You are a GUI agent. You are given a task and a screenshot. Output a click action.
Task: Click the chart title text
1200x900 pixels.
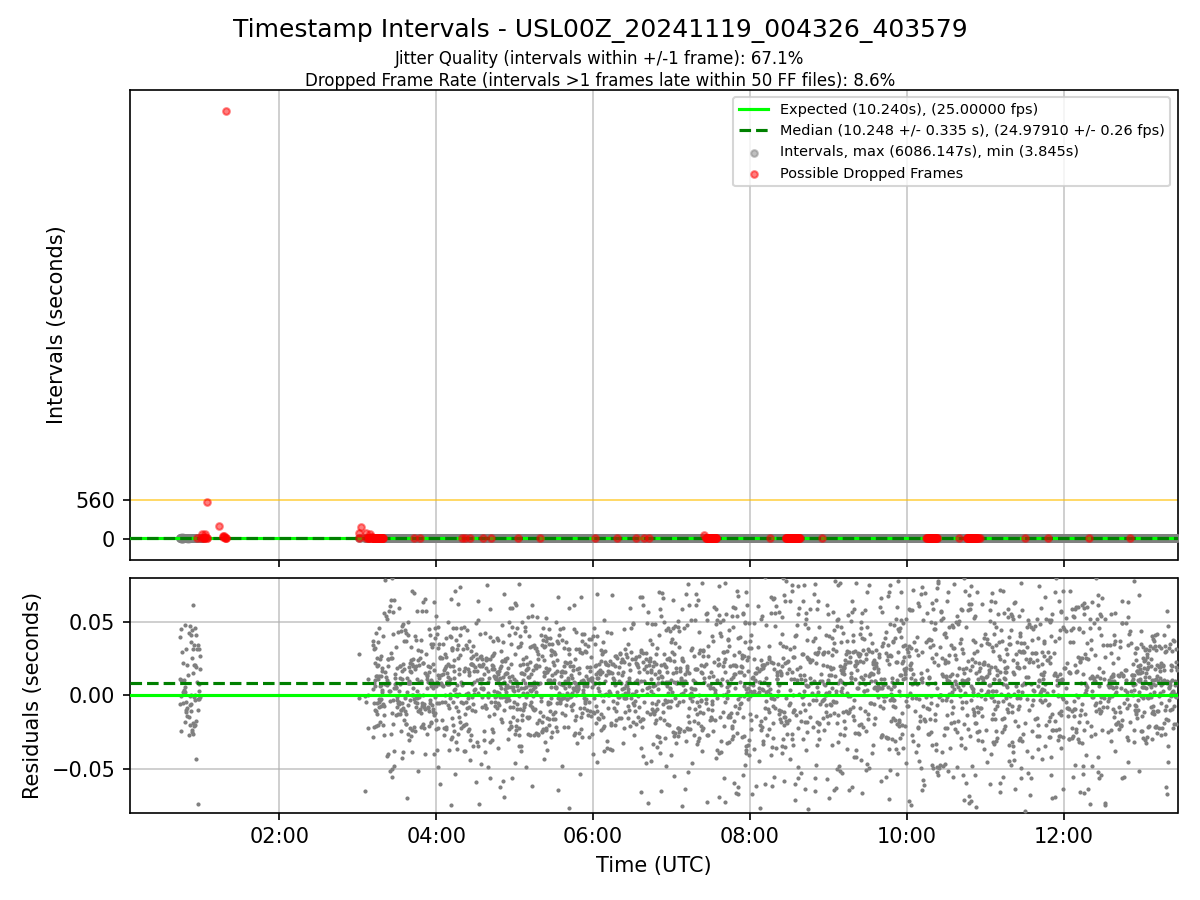600,29
